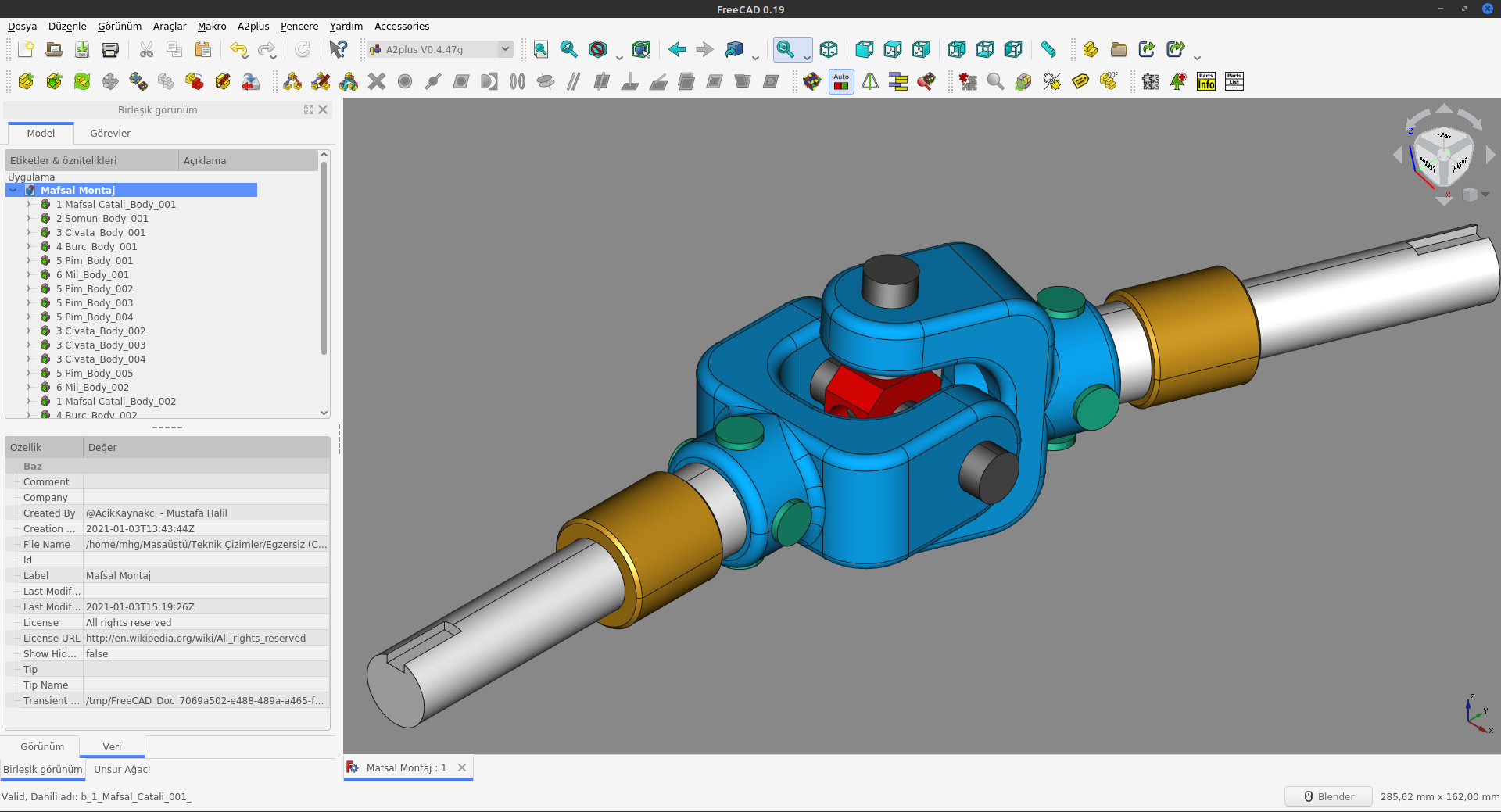Click the Measure distance ruler icon
The width and height of the screenshot is (1501, 812).
pyautogui.click(x=1048, y=49)
